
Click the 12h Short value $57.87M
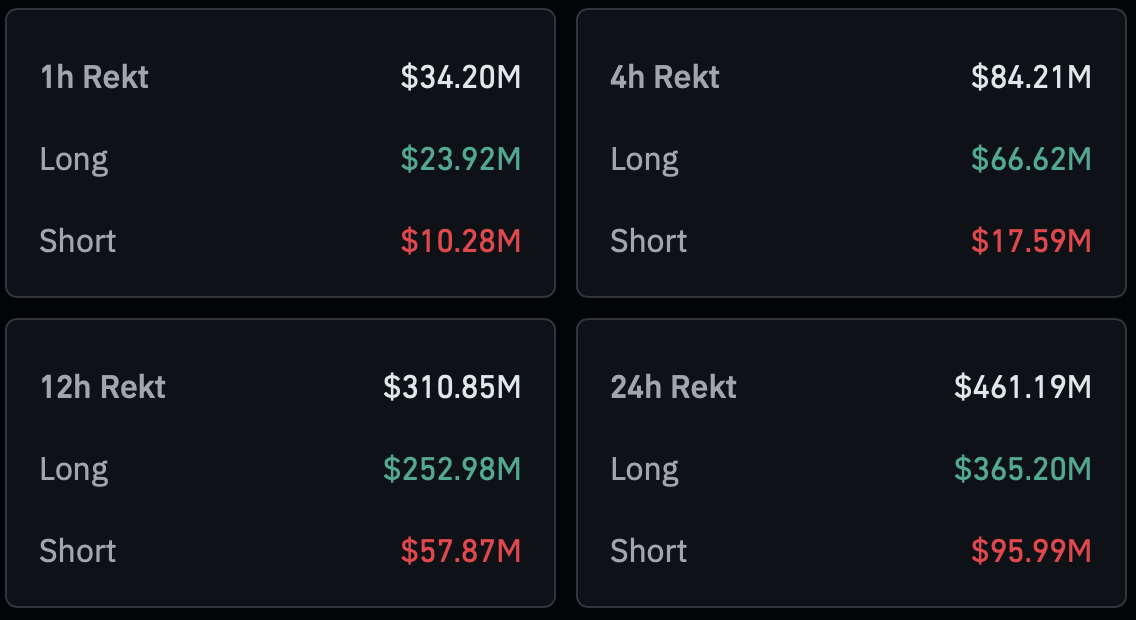tap(461, 551)
